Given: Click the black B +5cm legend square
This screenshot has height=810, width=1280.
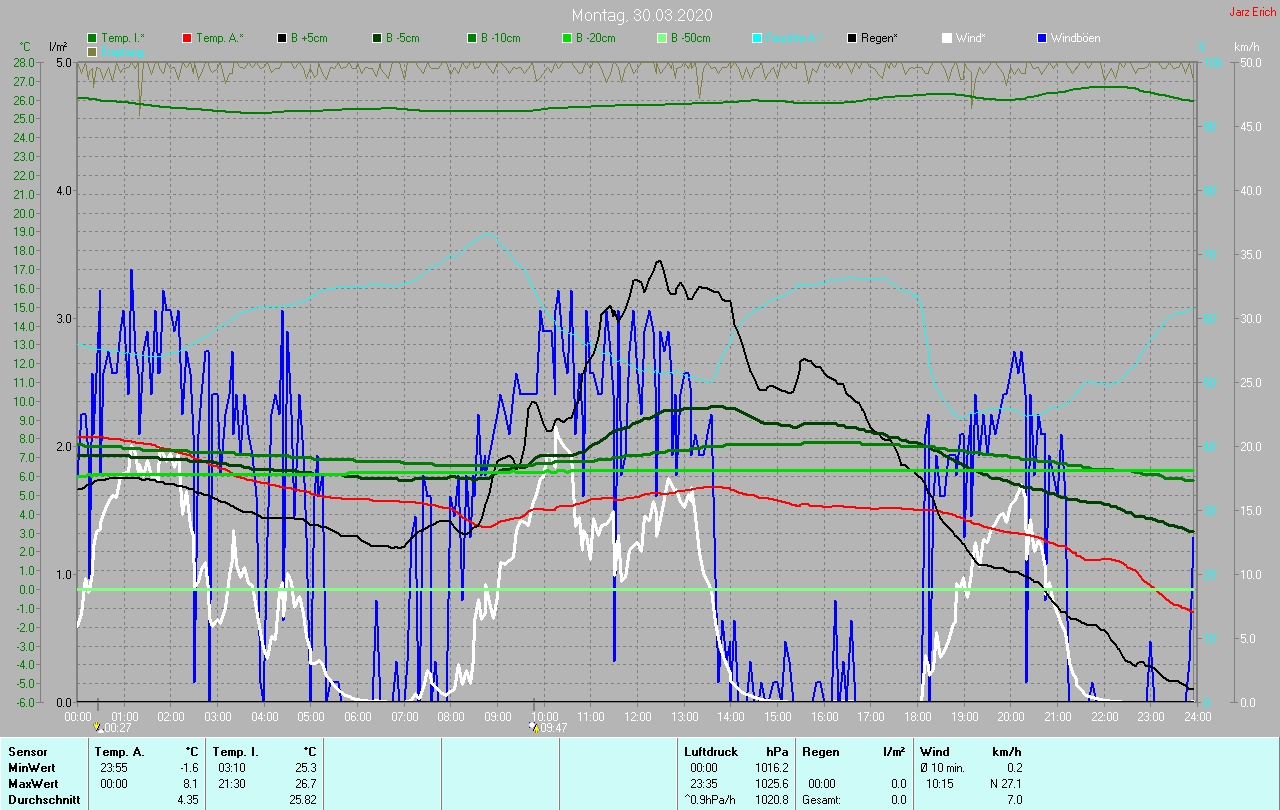Looking at the screenshot, I should click(283, 38).
